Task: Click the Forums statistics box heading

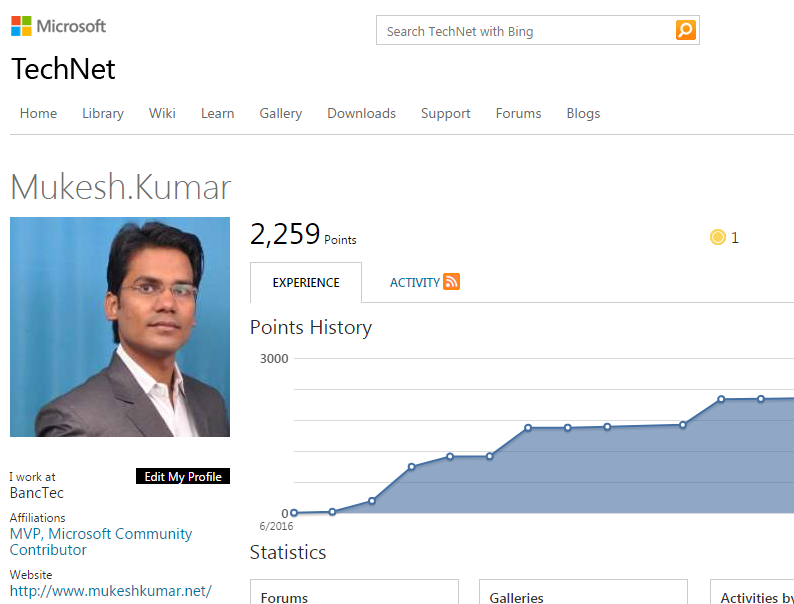Action: [284, 598]
